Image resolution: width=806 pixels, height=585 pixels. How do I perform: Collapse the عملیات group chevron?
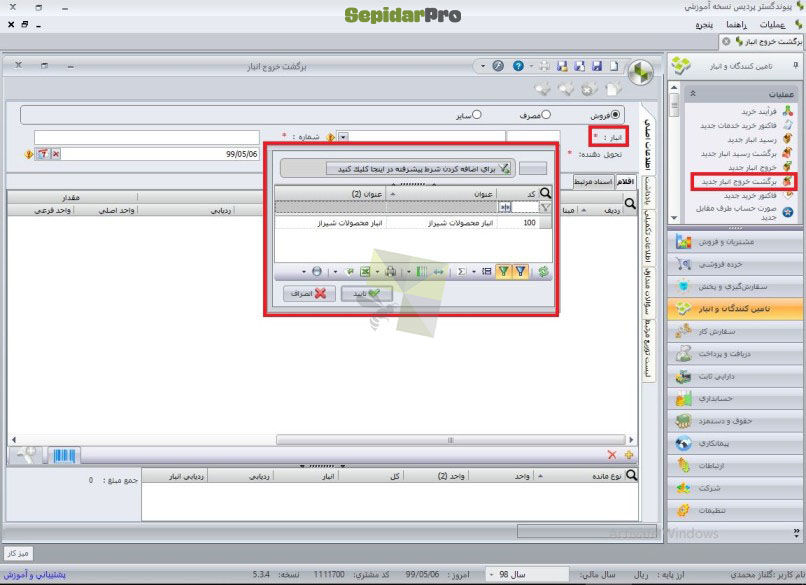(x=693, y=94)
